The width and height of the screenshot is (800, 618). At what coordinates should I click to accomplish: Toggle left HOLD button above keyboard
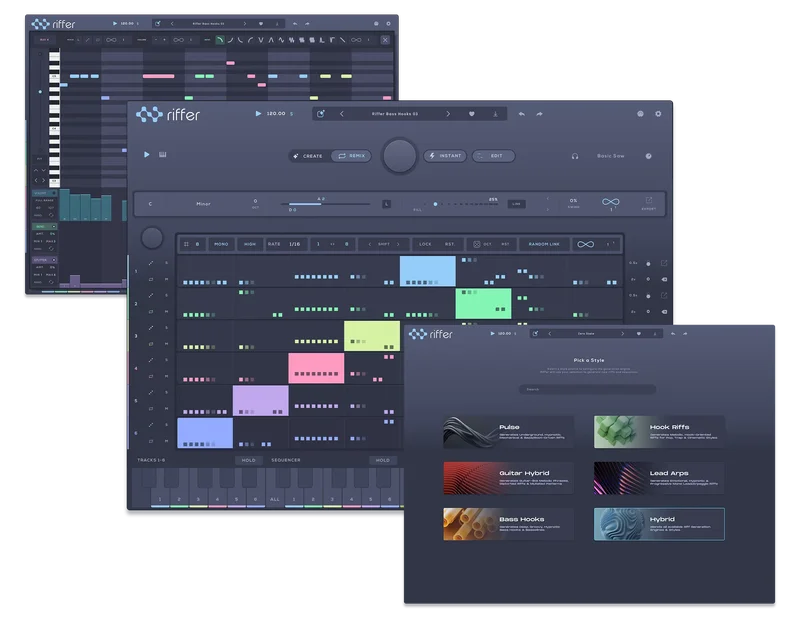click(x=248, y=460)
